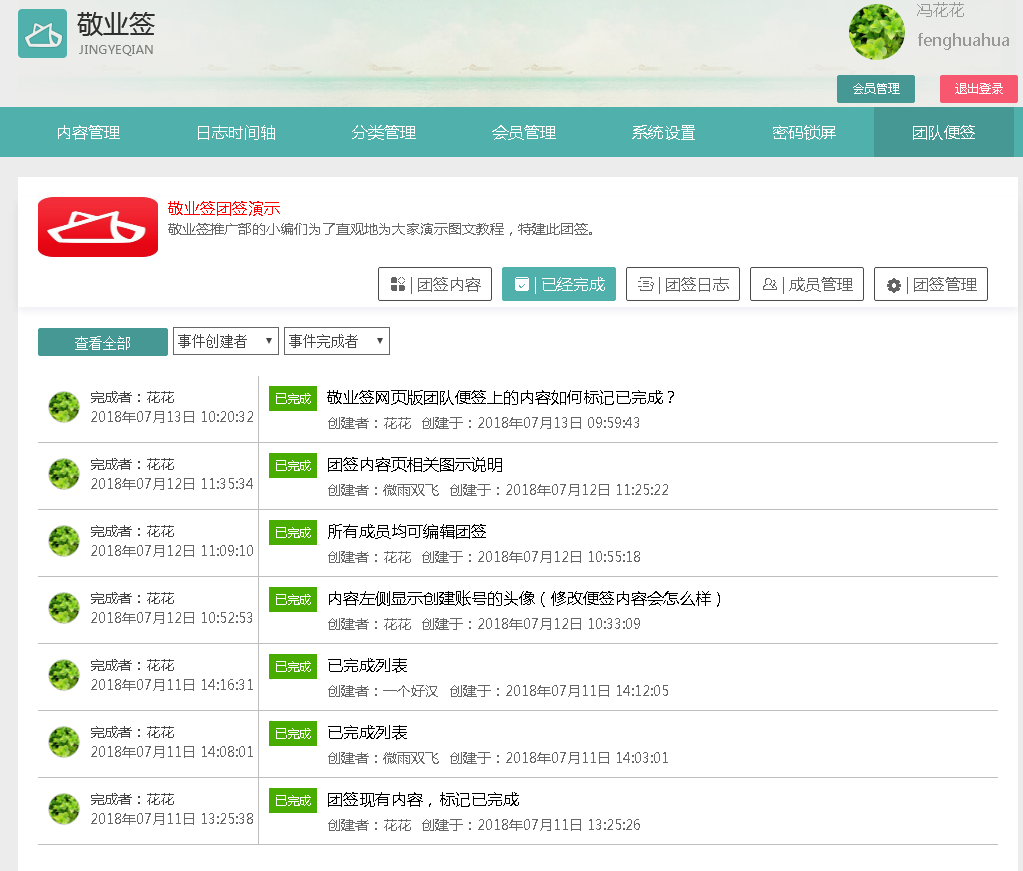1023x871 pixels.
Task: Click 已完成 badge of entry created 14:03:01
Action: coord(293,734)
